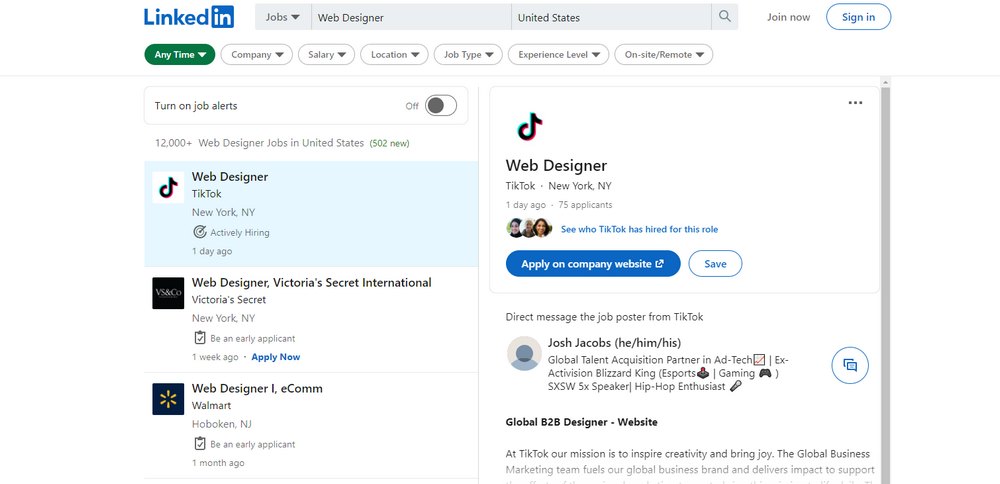Click the Walmart company name text

point(211,406)
